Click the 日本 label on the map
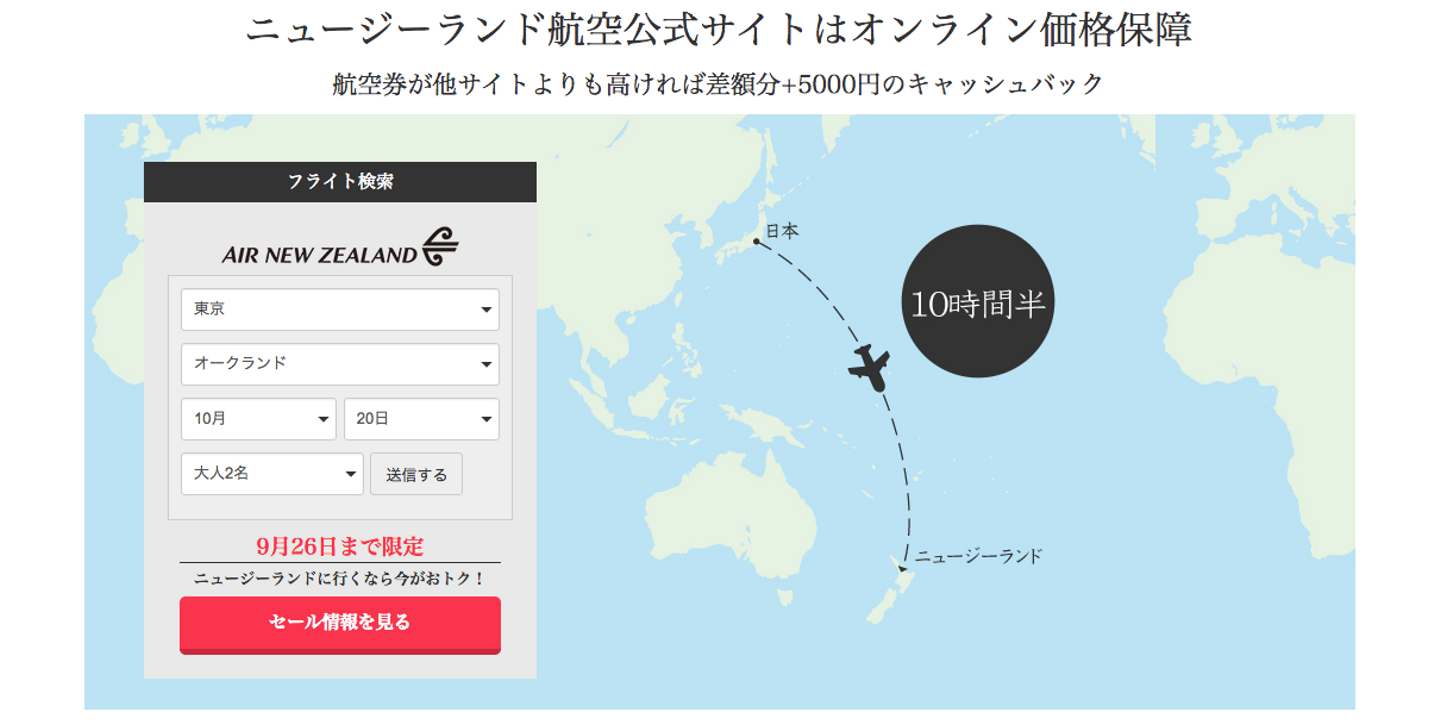The width and height of the screenshot is (1440, 724). click(x=783, y=231)
